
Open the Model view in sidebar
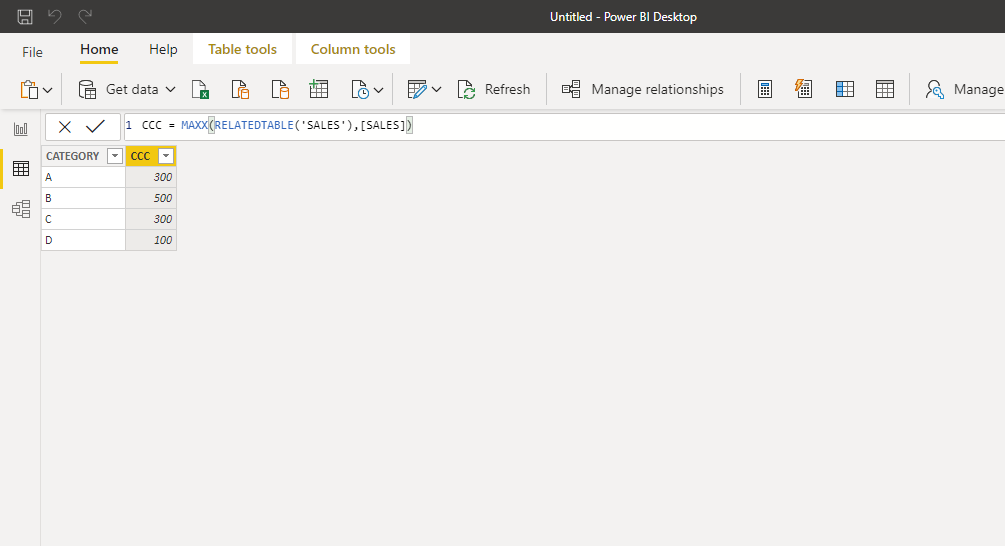[21, 209]
